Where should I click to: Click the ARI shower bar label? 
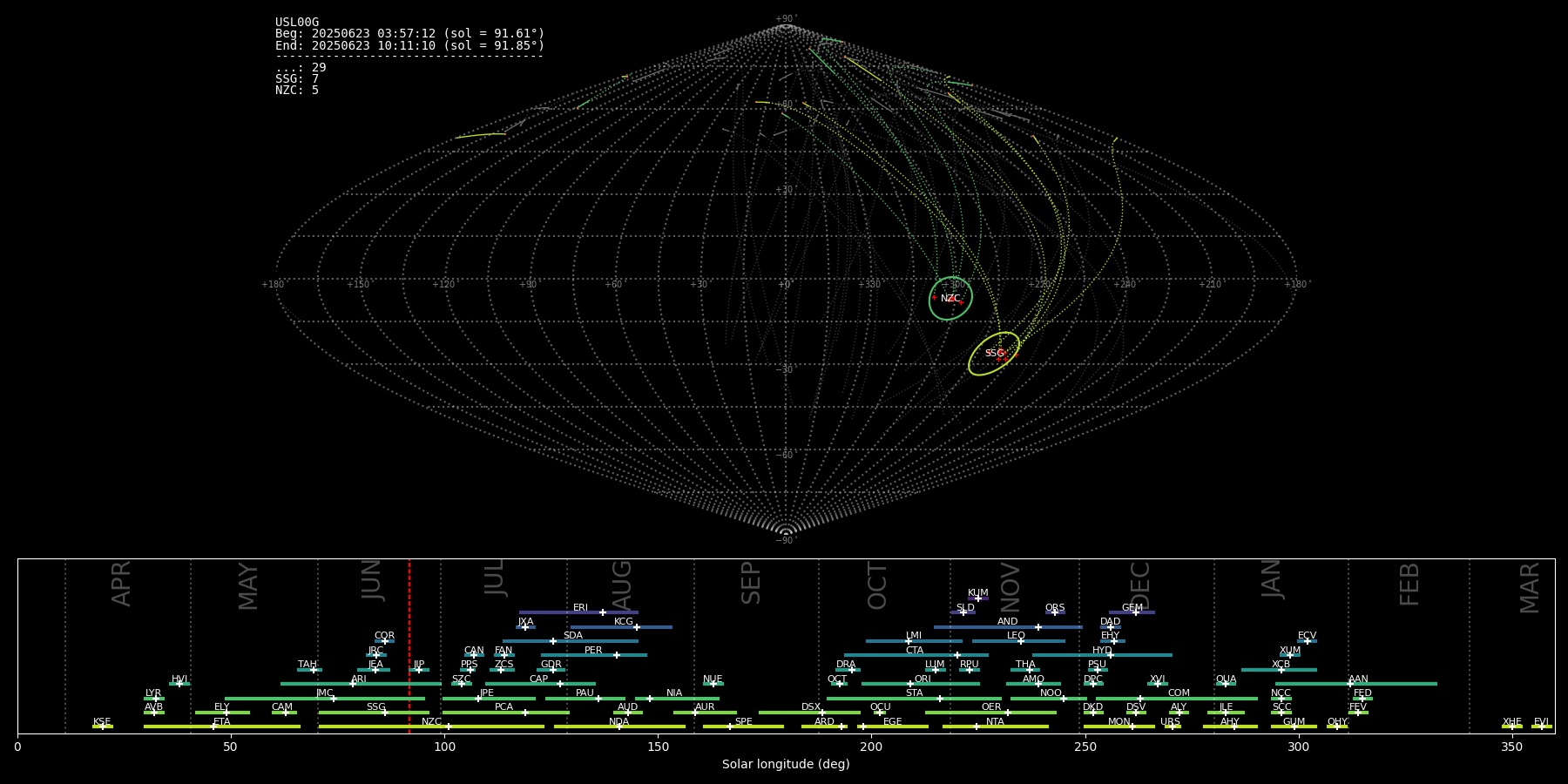[359, 679]
